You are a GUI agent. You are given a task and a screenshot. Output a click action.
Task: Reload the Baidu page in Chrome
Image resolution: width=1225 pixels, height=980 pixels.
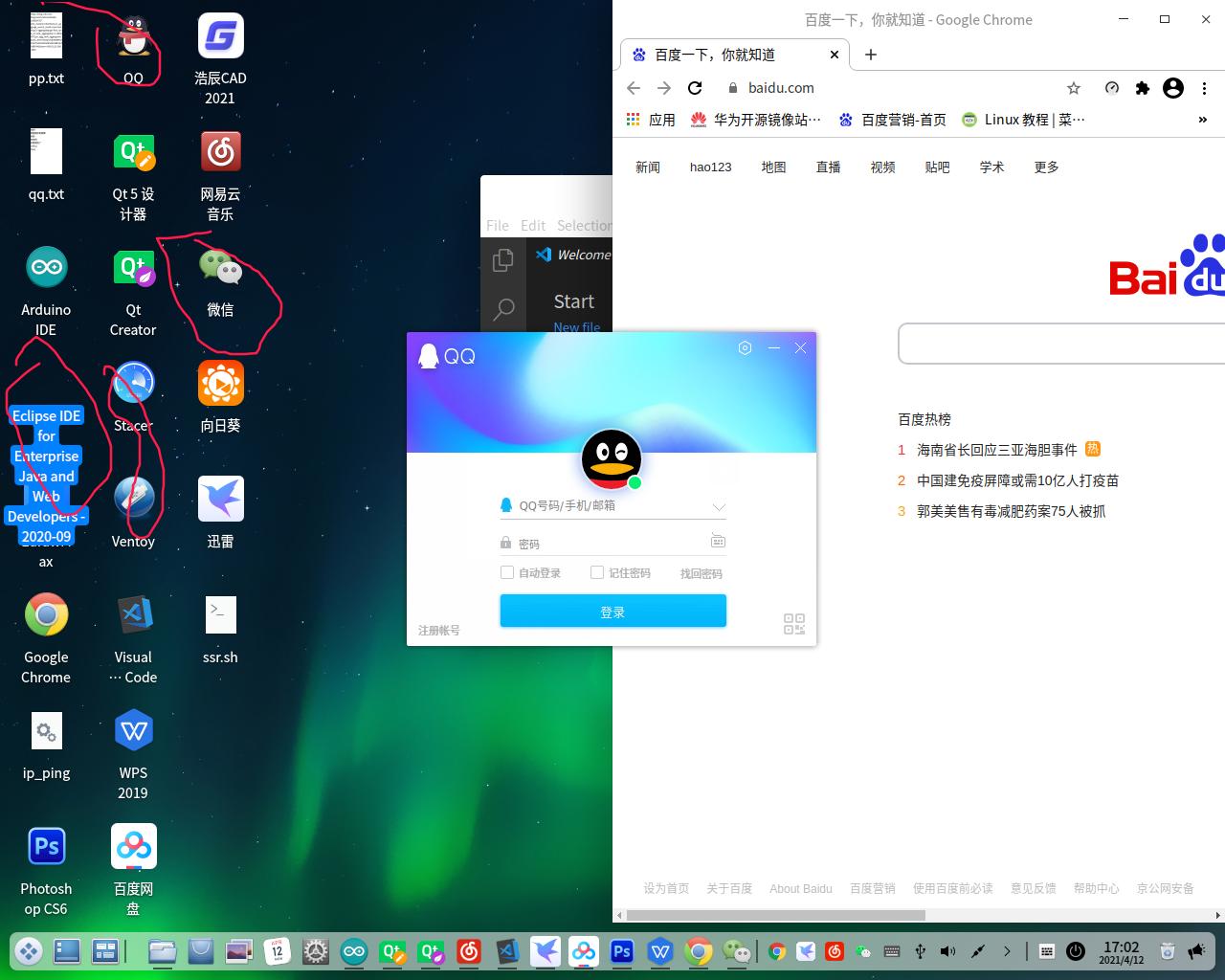coord(696,88)
